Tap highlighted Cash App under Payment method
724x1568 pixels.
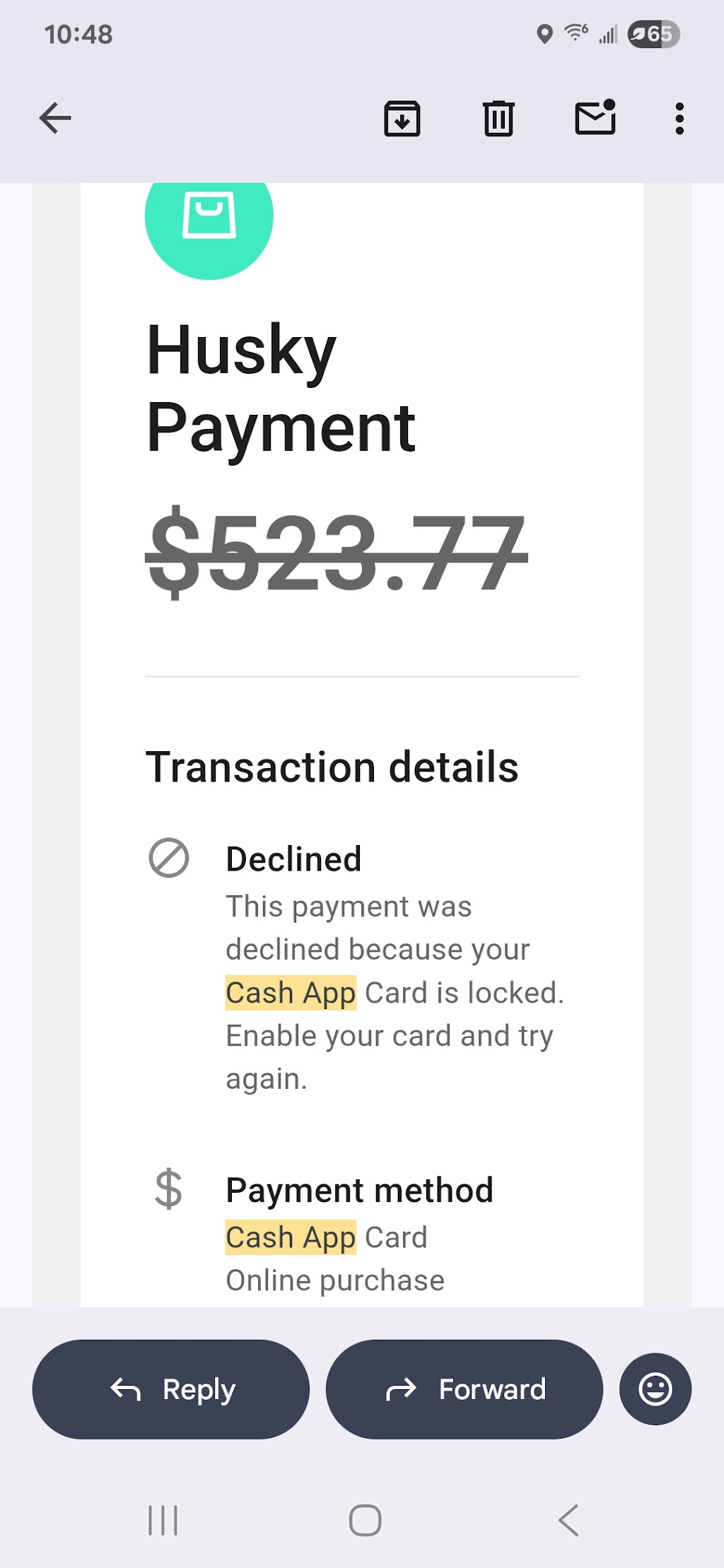click(291, 1237)
